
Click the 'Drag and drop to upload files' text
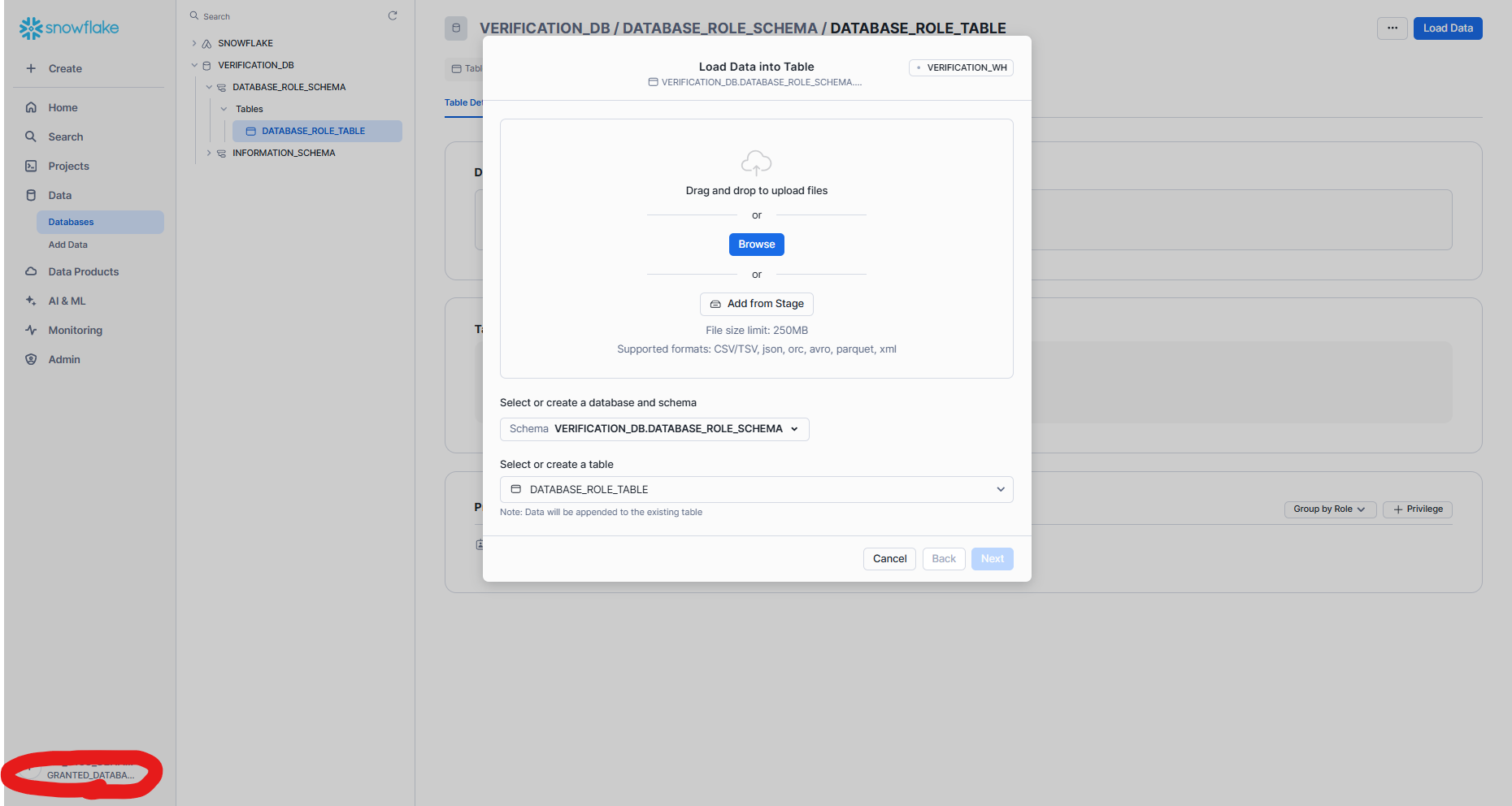point(756,191)
